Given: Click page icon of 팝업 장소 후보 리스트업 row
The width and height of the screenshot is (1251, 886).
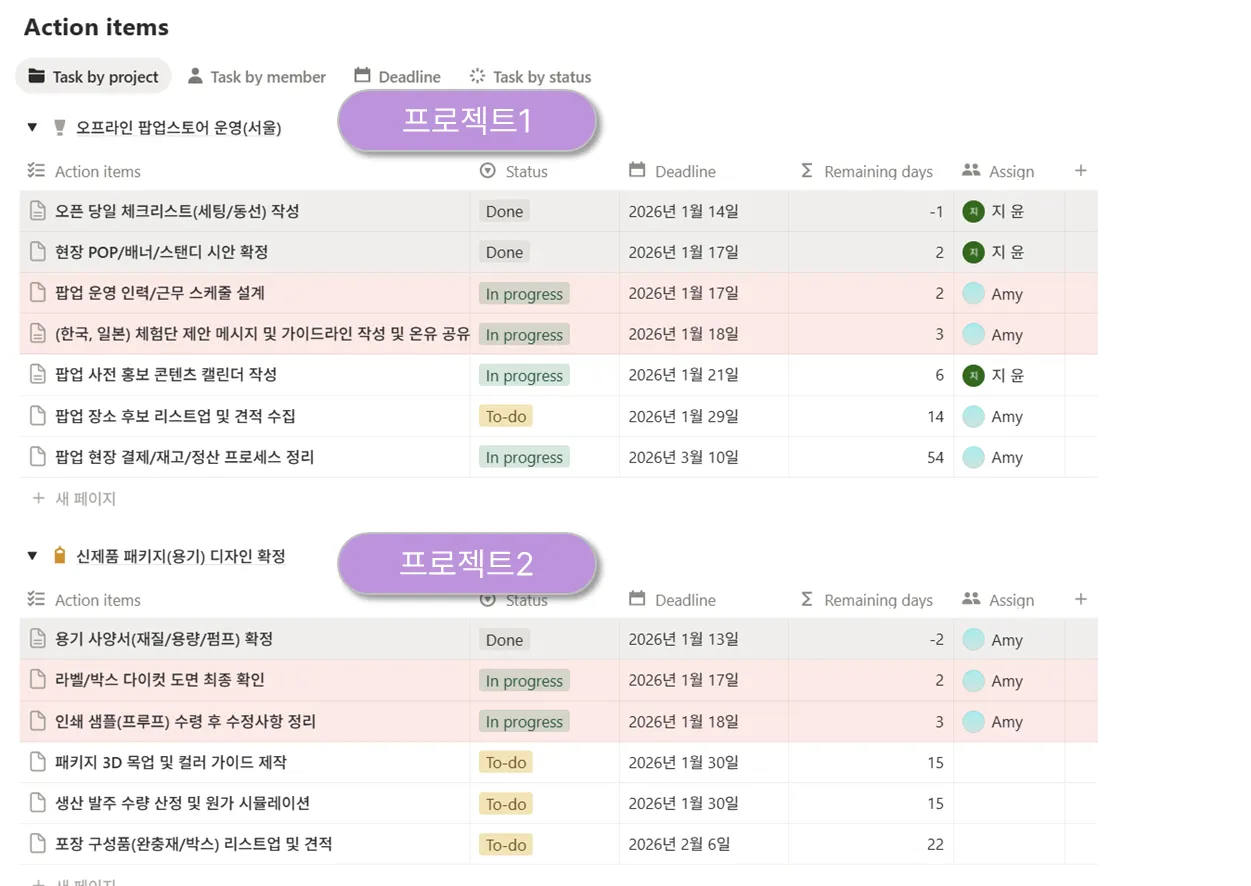Looking at the screenshot, I should (x=38, y=416).
